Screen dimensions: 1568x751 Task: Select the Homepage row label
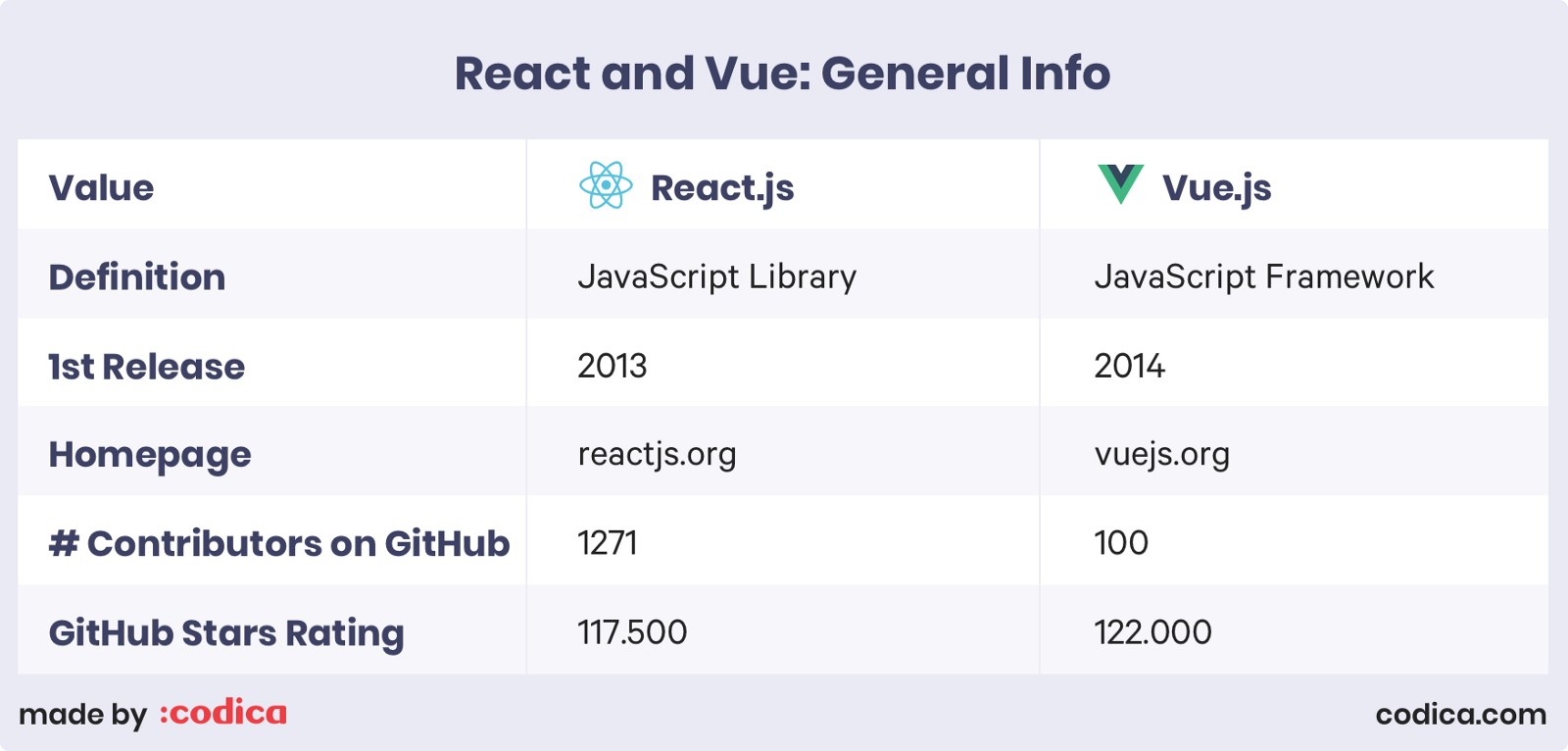click(150, 456)
